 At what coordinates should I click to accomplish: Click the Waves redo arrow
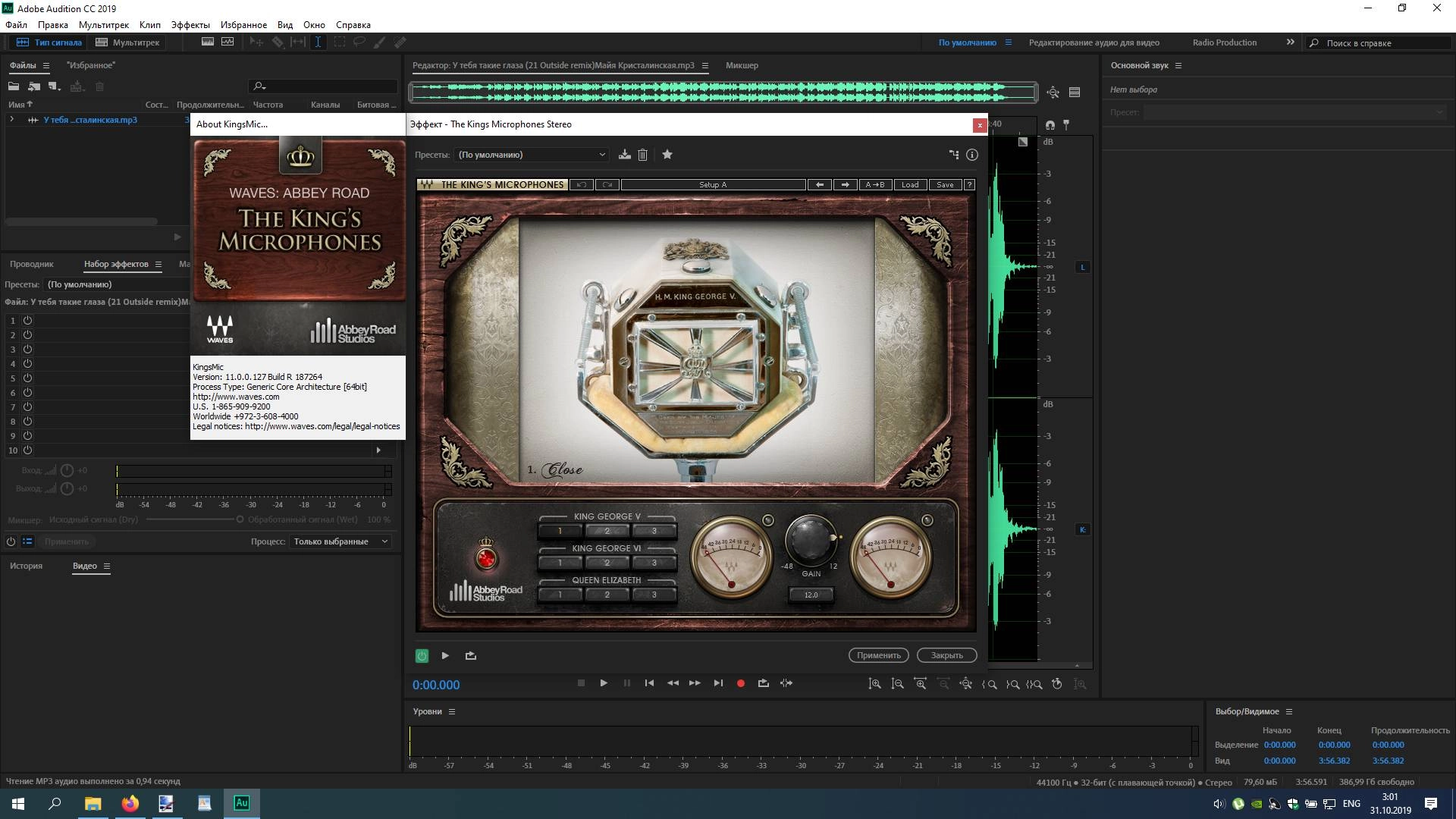[x=607, y=185]
